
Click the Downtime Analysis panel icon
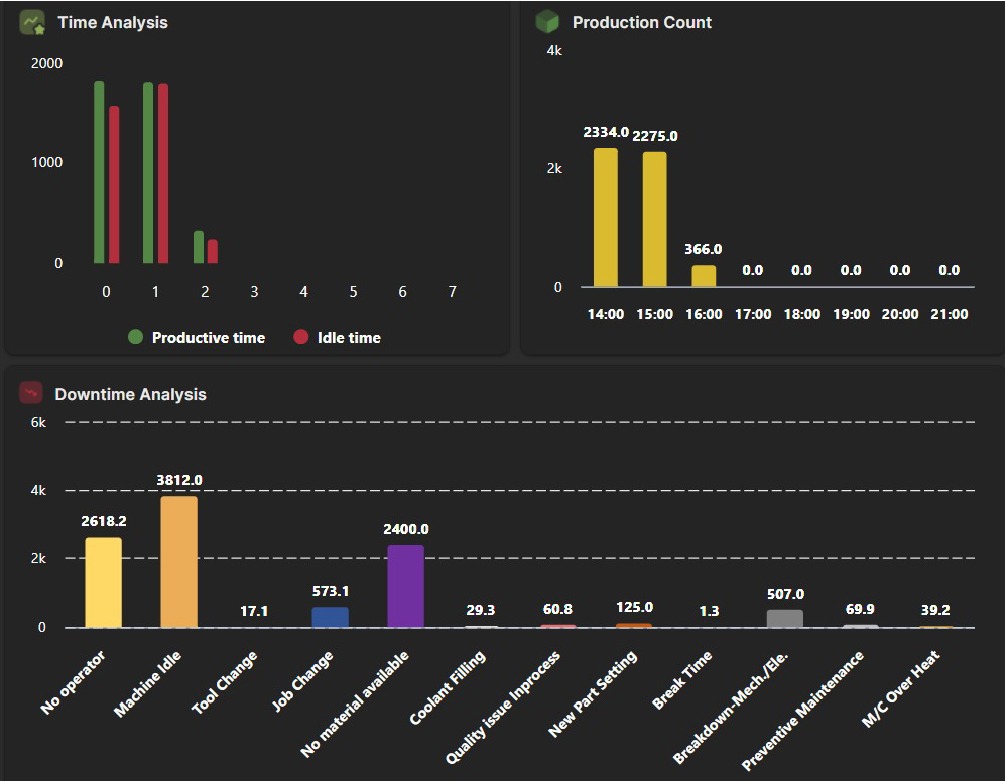tap(31, 394)
